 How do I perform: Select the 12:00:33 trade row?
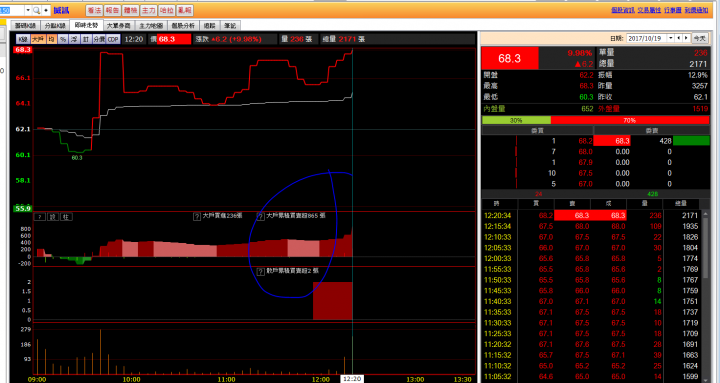tap(591, 259)
